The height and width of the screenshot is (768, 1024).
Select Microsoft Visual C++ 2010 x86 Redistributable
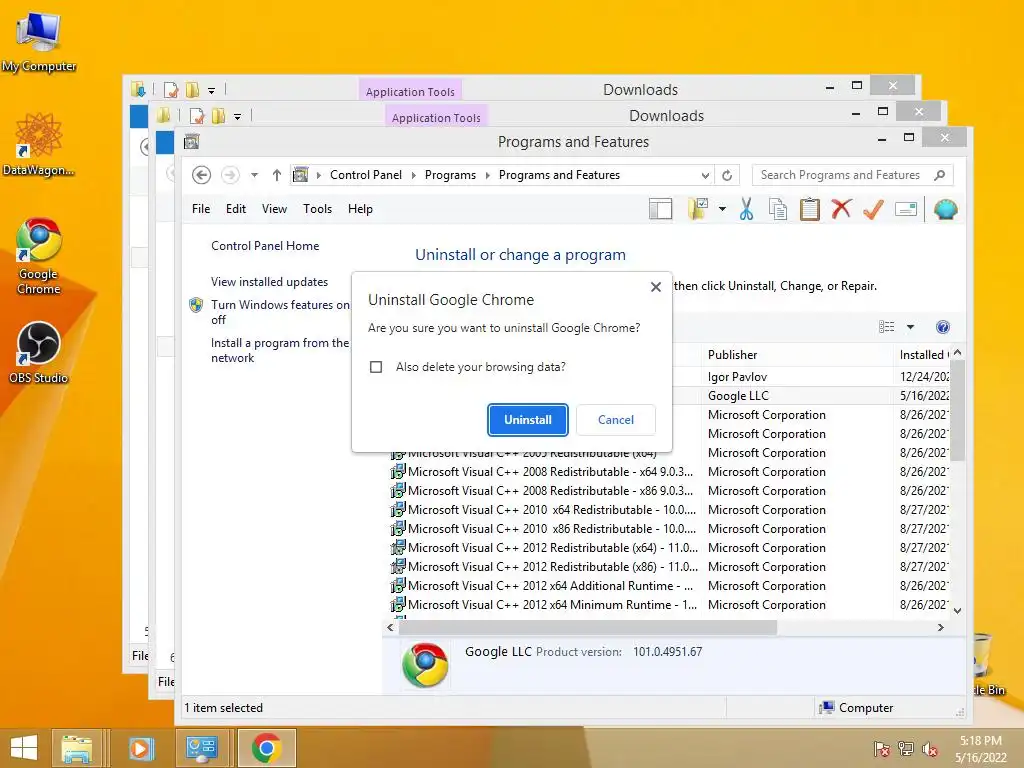click(x=543, y=529)
